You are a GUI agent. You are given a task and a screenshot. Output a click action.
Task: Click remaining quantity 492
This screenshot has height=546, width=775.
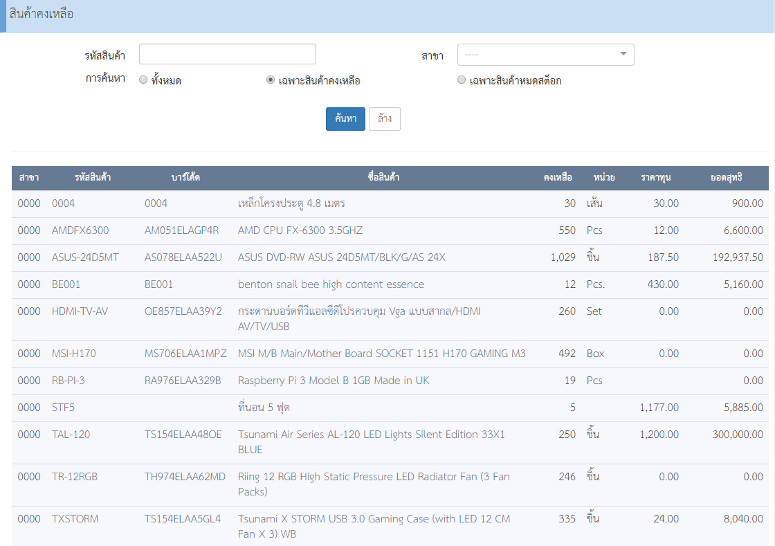(567, 354)
